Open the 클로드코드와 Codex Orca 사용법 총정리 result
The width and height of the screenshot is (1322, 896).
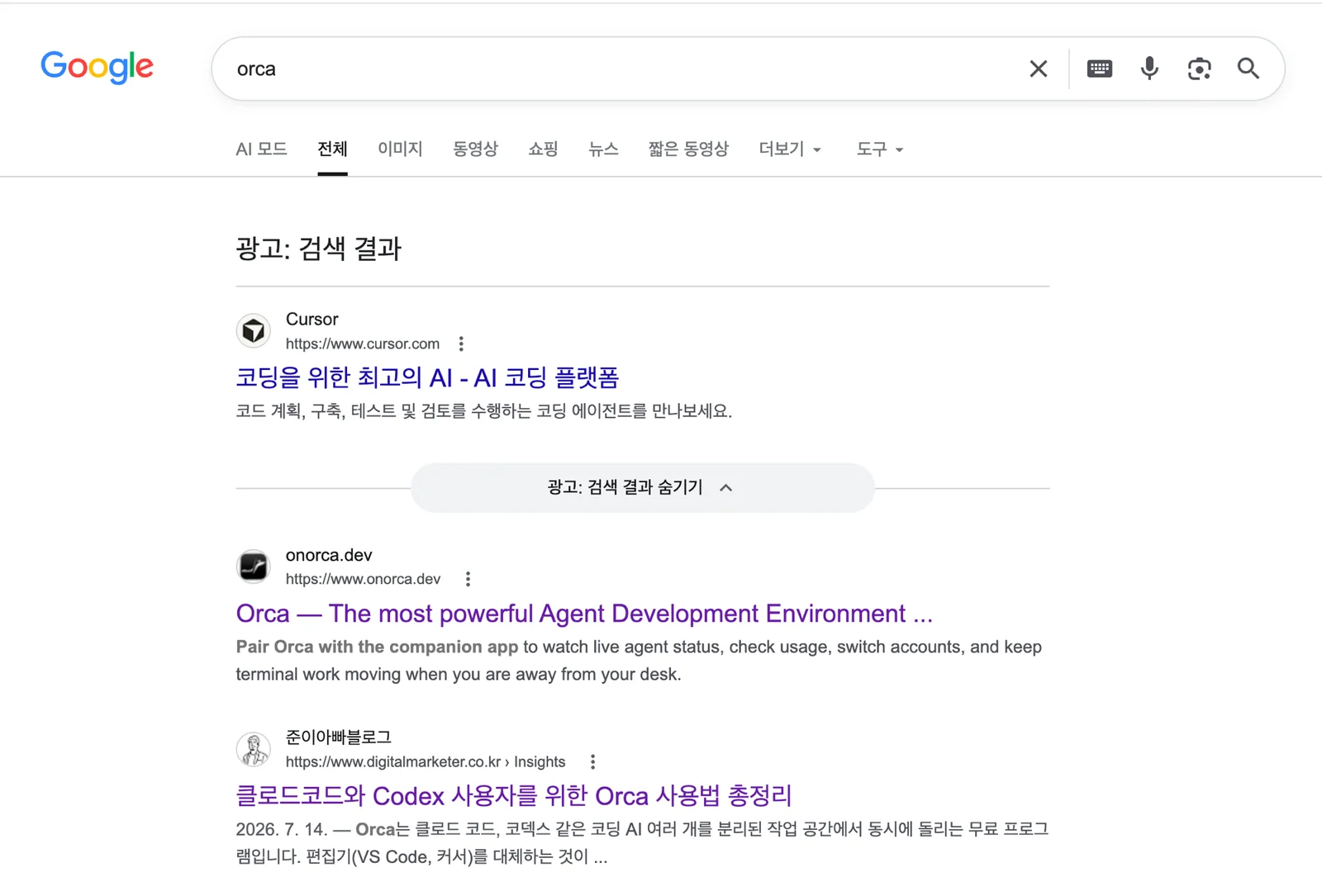coord(514,796)
